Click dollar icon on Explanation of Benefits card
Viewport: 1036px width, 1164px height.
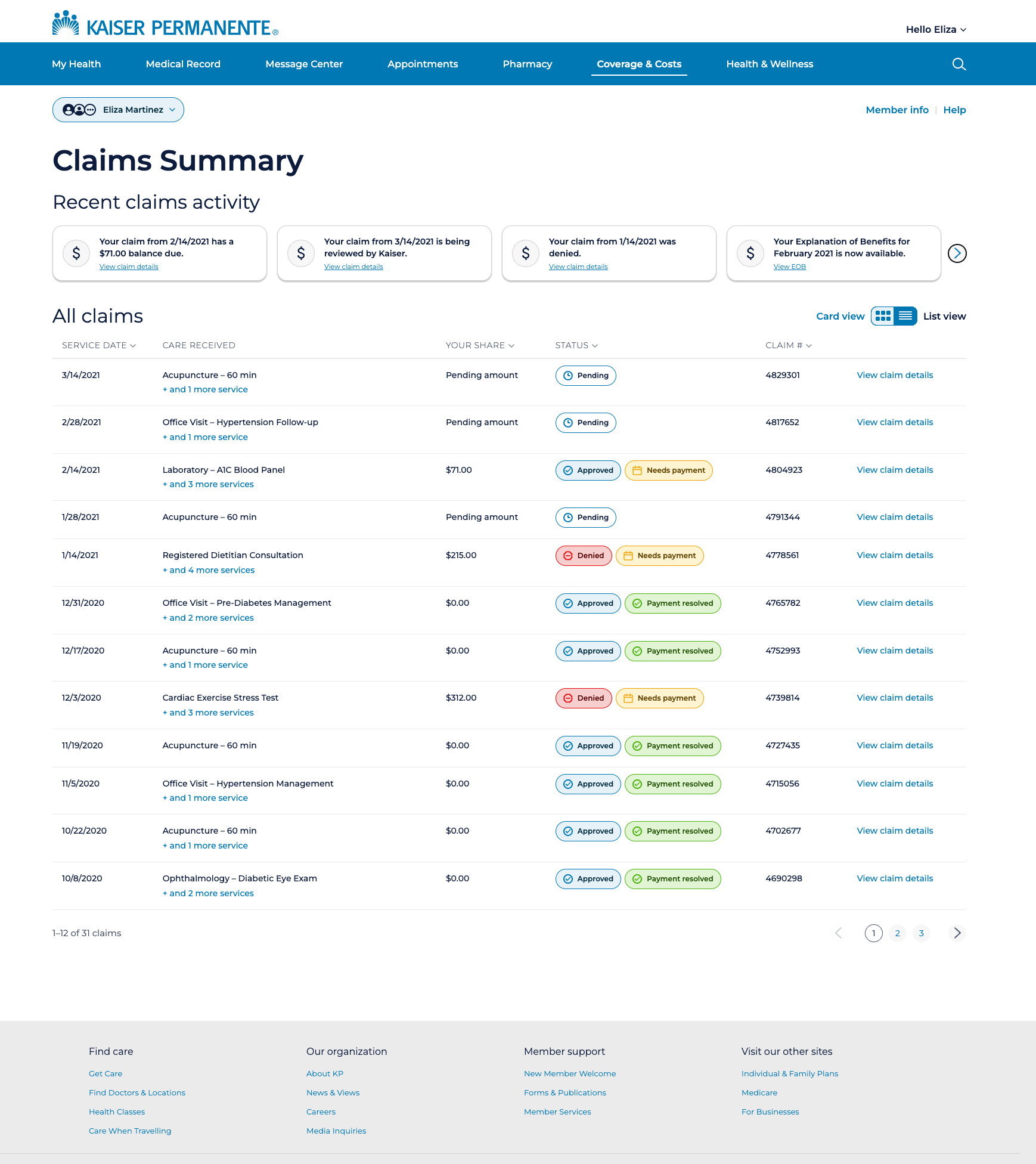pos(750,253)
